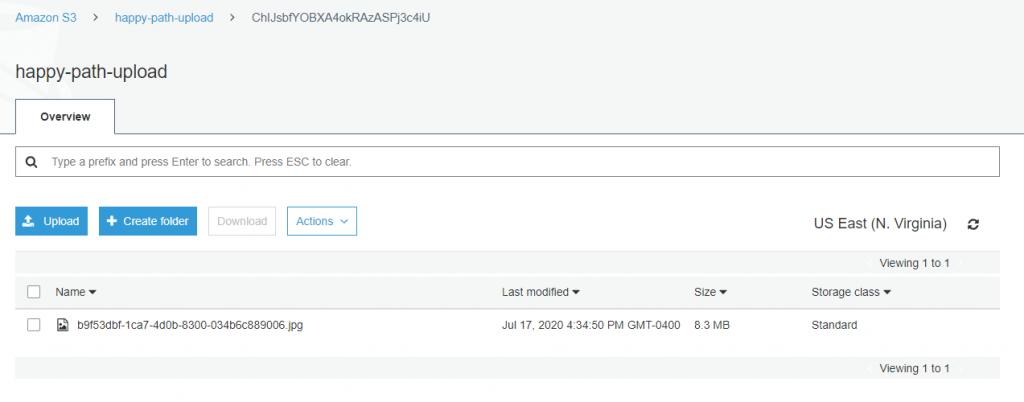1024x402 pixels.
Task: Click the ChIJsbfYOBXA4okRAzASPj3c4iU breadcrumb text
Action: point(341,18)
